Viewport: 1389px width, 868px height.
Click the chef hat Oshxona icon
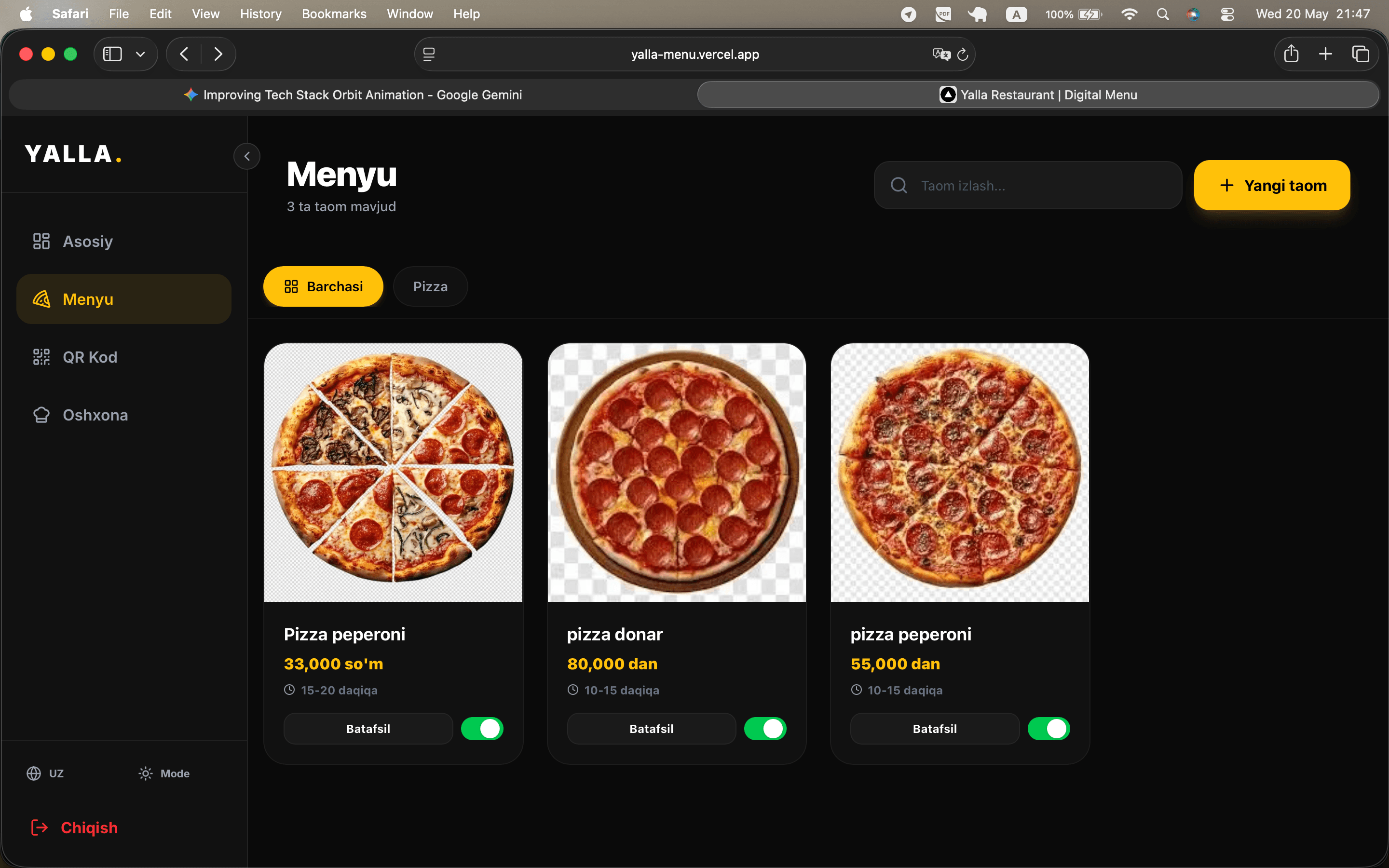click(x=41, y=415)
